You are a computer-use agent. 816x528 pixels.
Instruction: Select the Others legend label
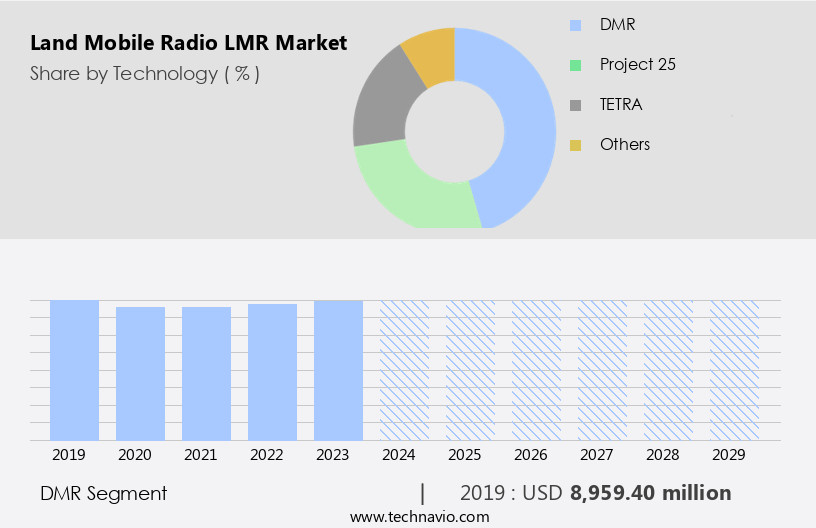point(624,144)
